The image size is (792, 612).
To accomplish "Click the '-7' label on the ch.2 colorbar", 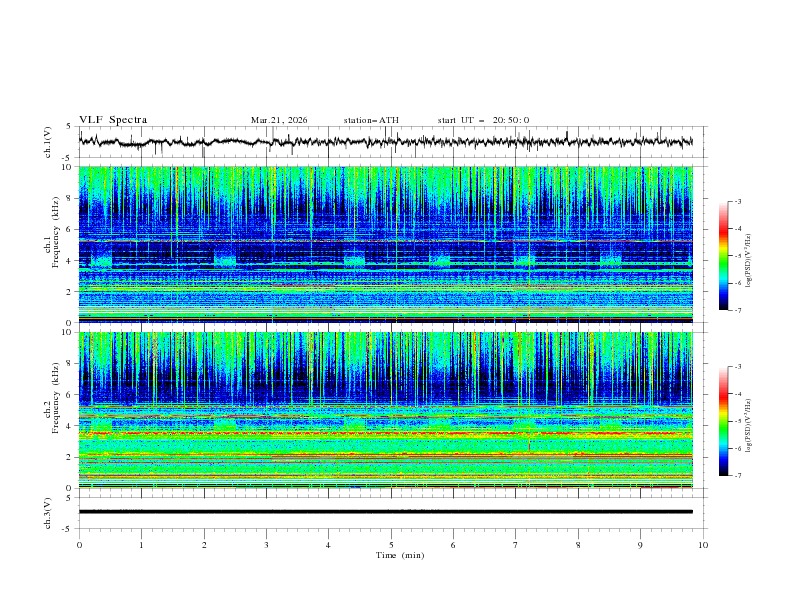I will pyautogui.click(x=737, y=476).
